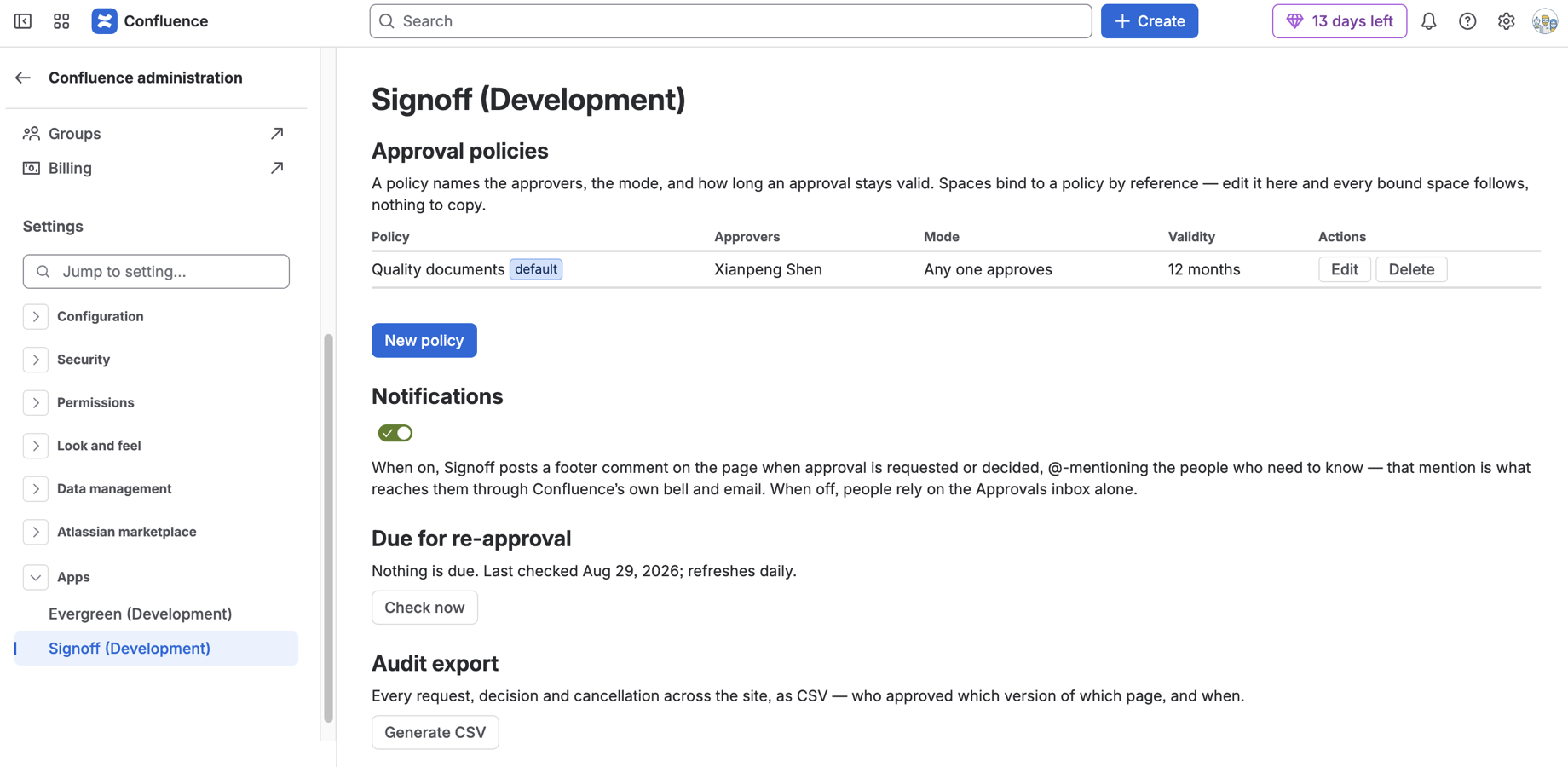1568x767 pixels.
Task: Expand the Look and feel section
Action: (36, 446)
